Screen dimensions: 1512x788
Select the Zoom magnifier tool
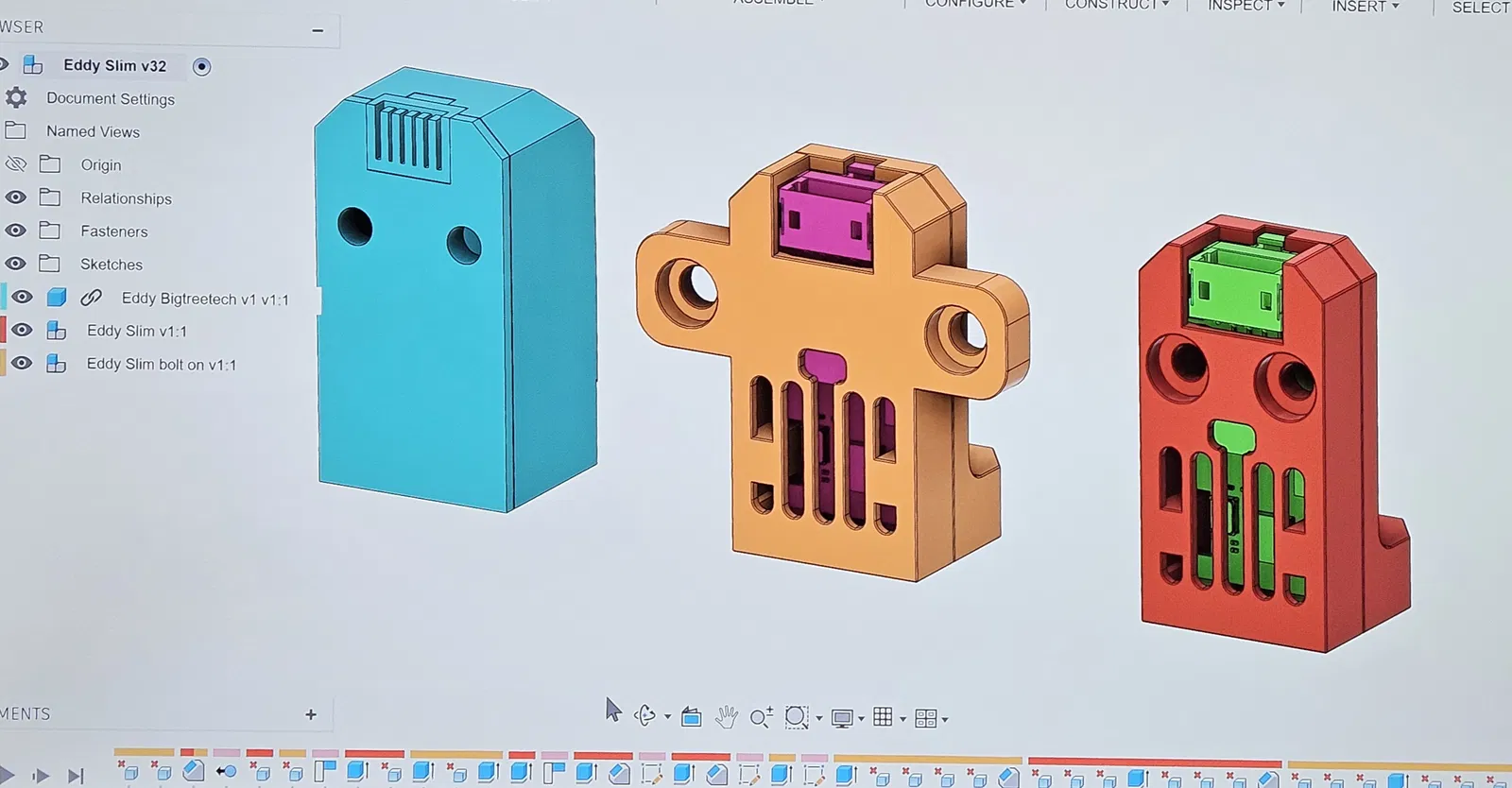761,717
